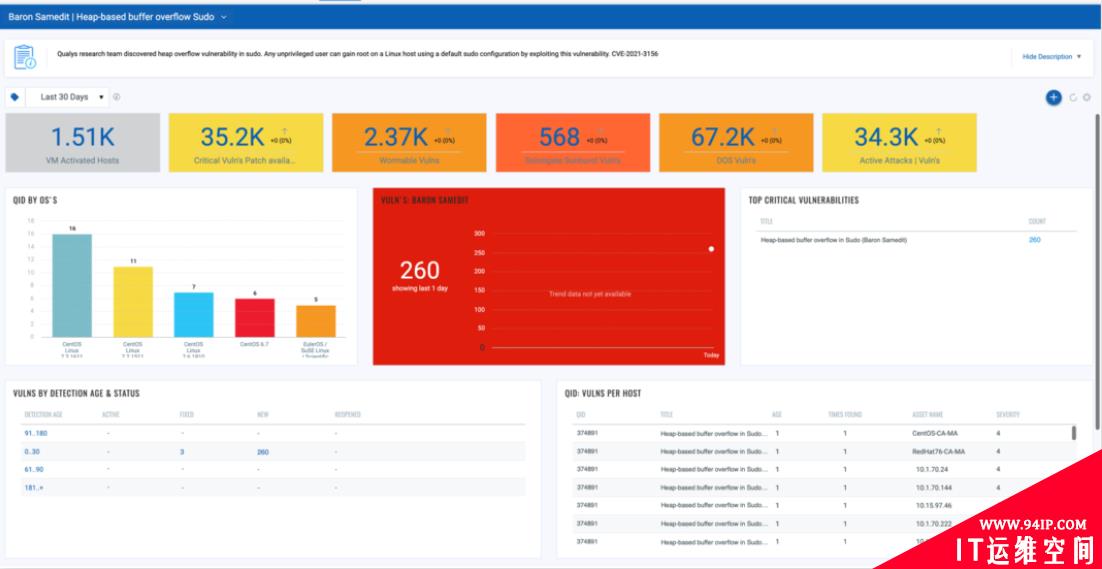Click the light blue bar with value 7

pyautogui.click(x=194, y=315)
